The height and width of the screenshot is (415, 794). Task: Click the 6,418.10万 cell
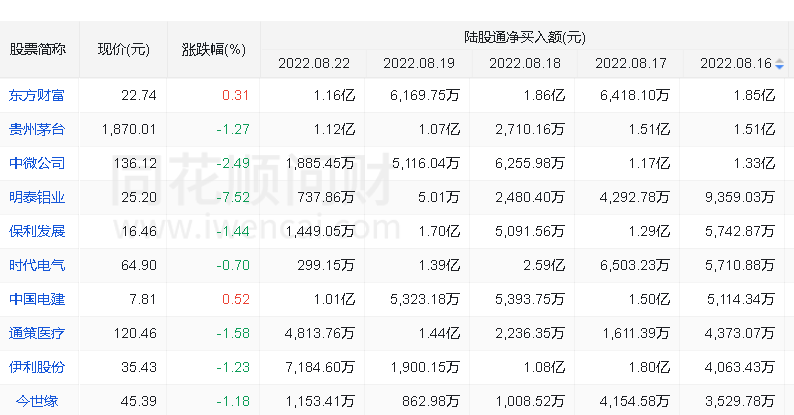click(635, 95)
